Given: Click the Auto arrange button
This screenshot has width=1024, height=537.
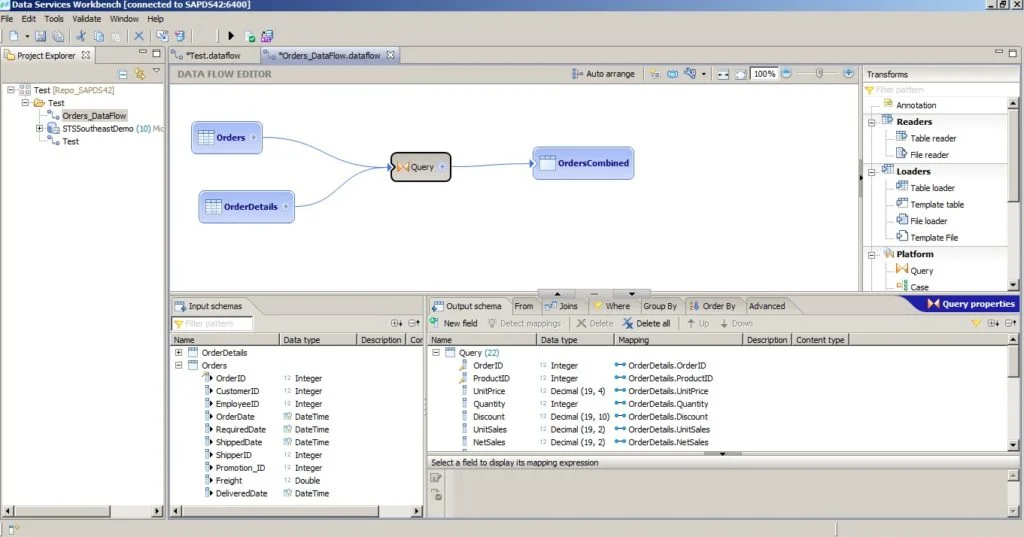Looking at the screenshot, I should (603, 74).
